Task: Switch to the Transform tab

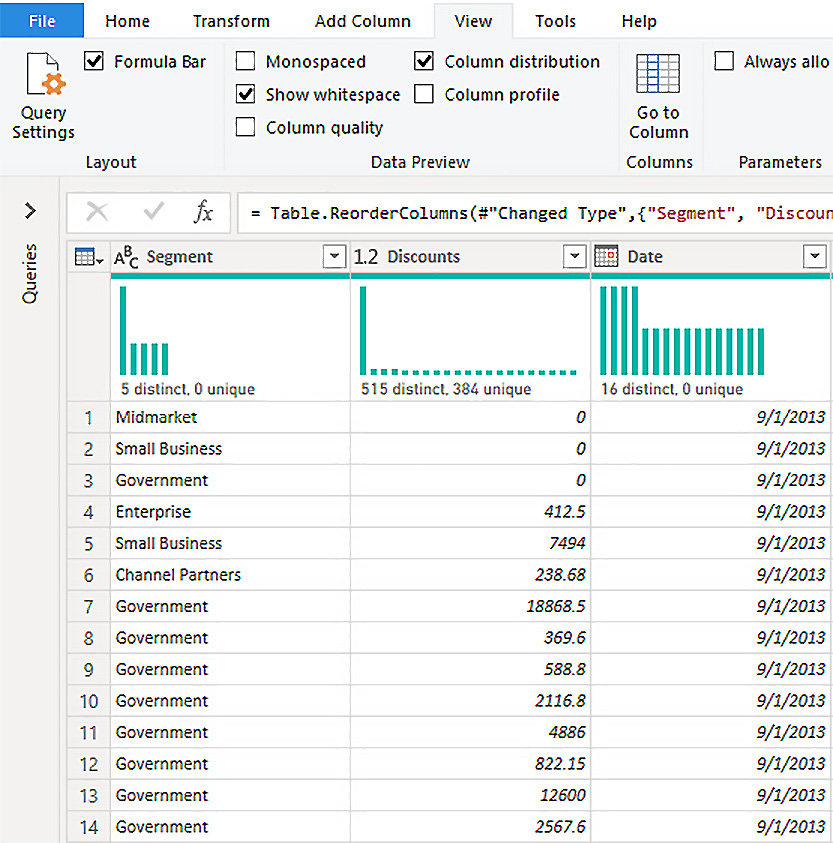Action: pos(231,21)
